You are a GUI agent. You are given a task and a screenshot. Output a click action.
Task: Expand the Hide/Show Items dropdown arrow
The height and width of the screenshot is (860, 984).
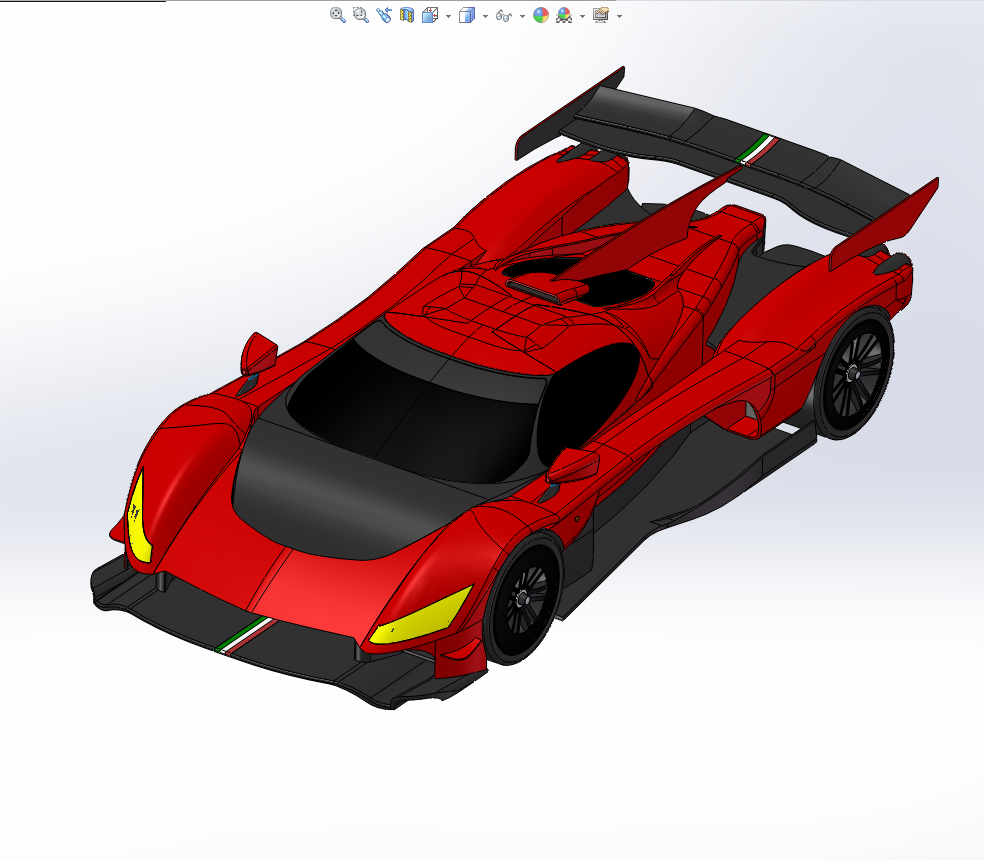tap(522, 16)
